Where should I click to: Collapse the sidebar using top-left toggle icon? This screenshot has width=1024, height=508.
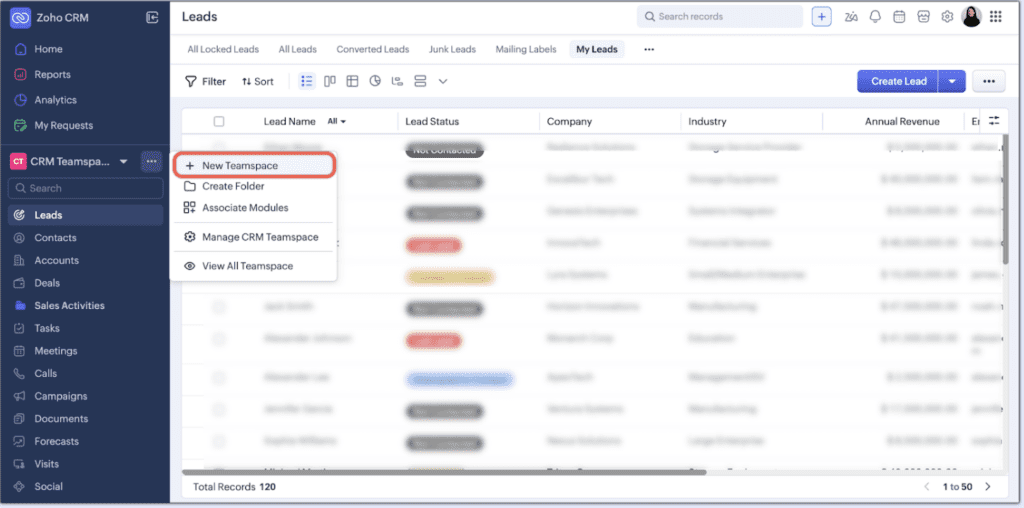[152, 17]
